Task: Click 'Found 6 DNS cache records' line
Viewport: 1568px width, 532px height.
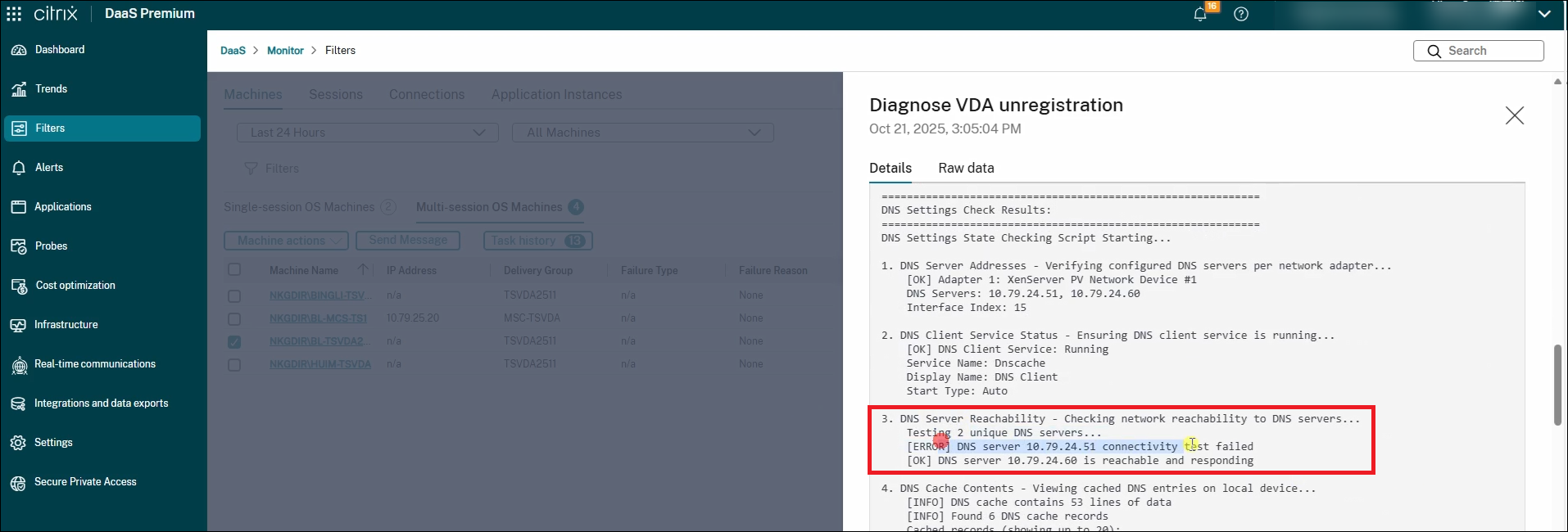Action: tap(1007, 516)
